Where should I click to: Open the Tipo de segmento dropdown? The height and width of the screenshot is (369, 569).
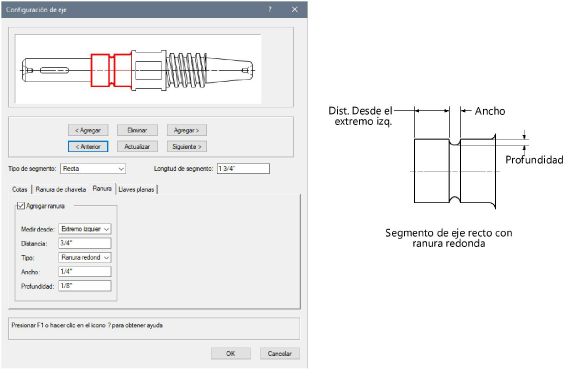point(93,169)
